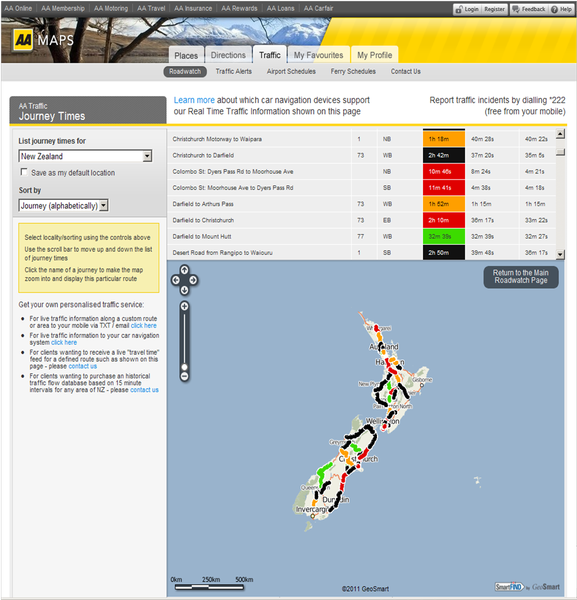
Task: Pan the map right with arrow icon
Action: tap(193, 280)
